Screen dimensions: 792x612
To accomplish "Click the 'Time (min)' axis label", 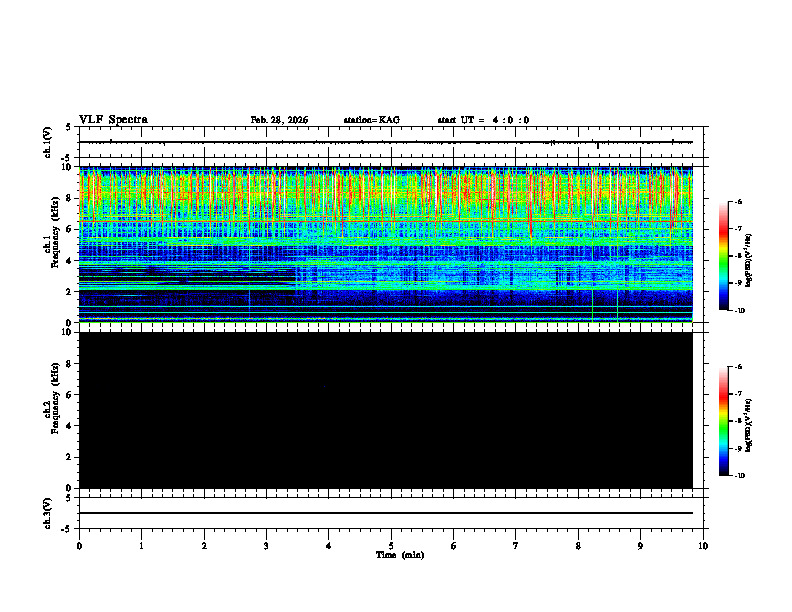I will [x=400, y=555].
